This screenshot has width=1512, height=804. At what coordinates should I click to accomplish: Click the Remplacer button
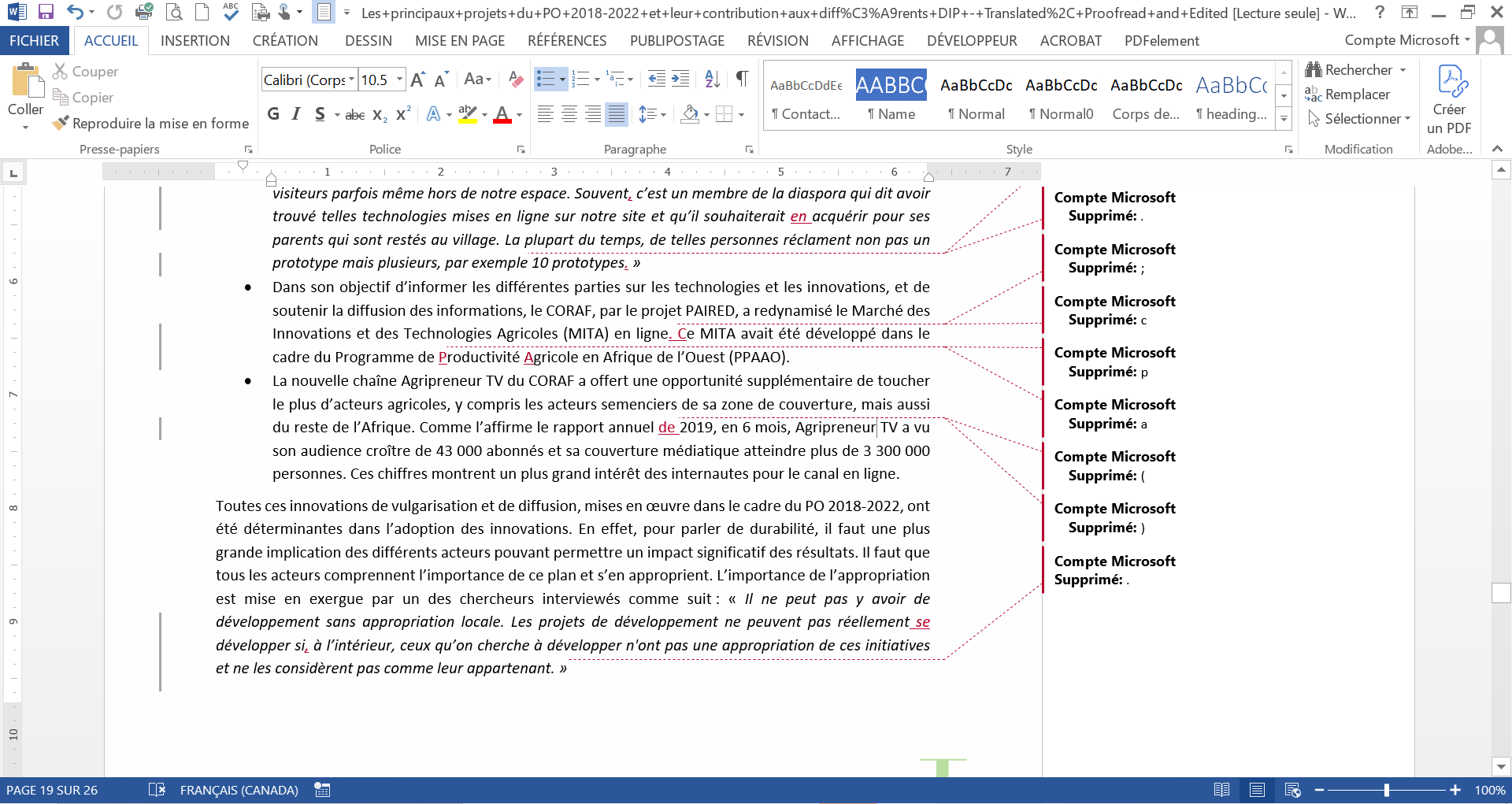click(1347, 94)
